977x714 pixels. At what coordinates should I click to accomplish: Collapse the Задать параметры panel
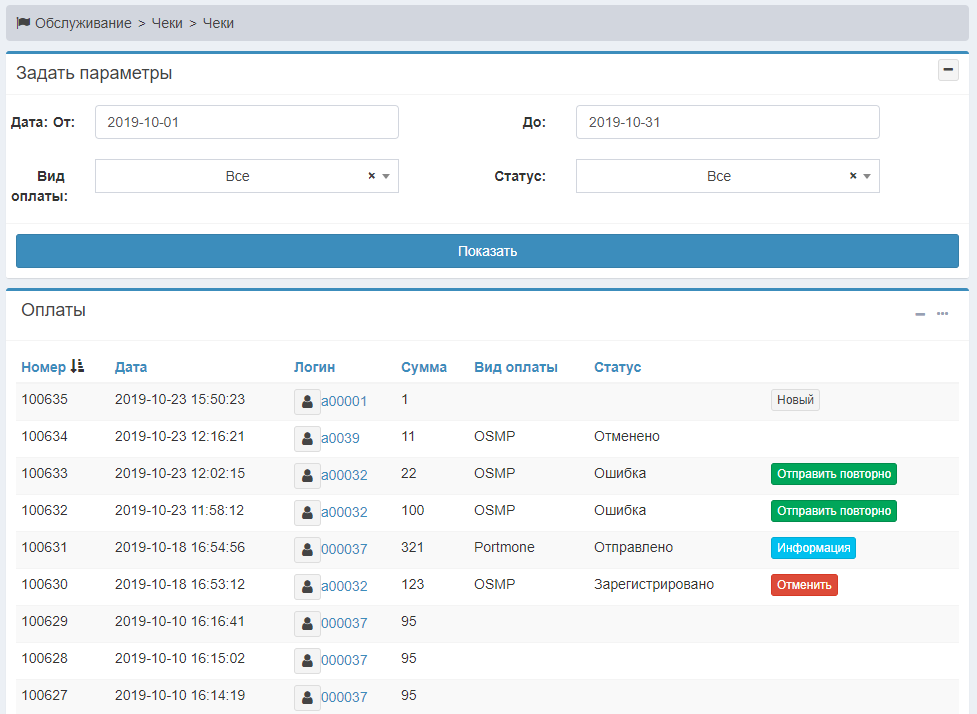click(x=947, y=70)
